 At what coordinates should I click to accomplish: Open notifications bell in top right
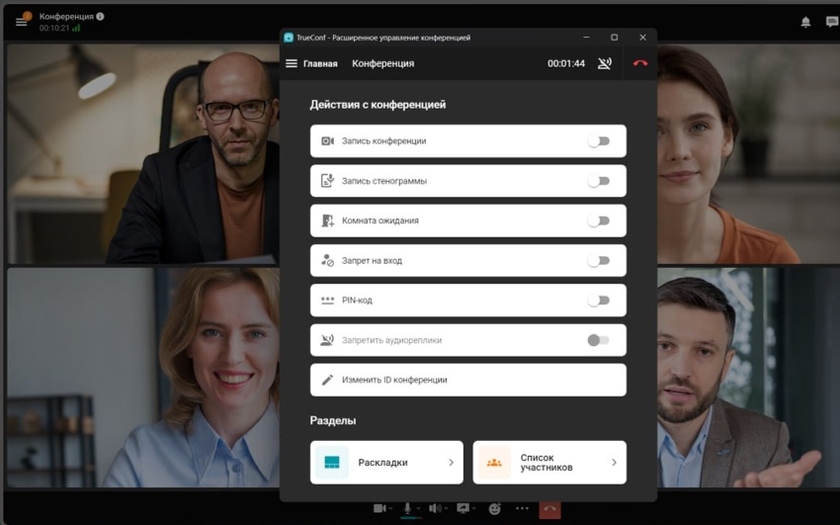tap(805, 21)
